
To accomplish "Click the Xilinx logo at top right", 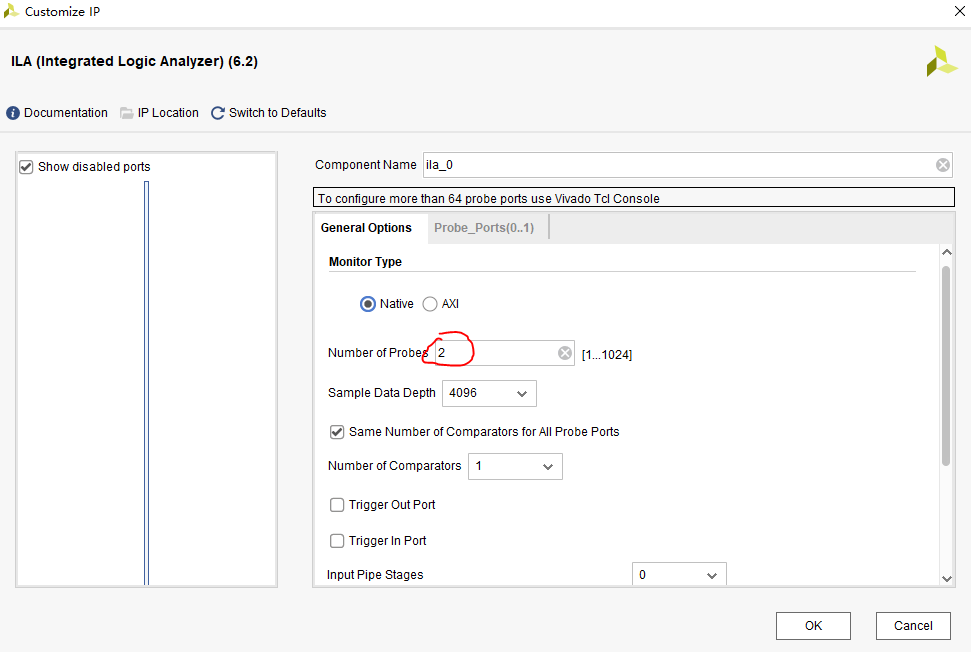I will (x=941, y=61).
